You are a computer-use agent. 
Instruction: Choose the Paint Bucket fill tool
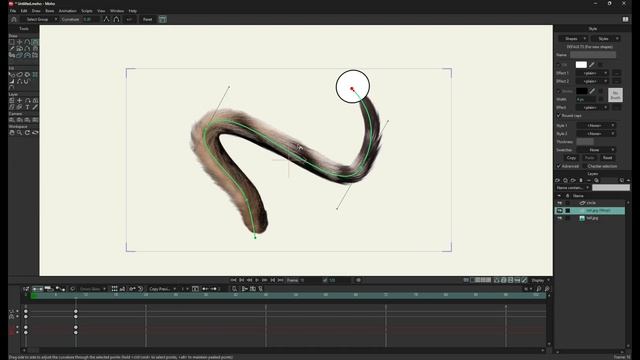click(27, 74)
